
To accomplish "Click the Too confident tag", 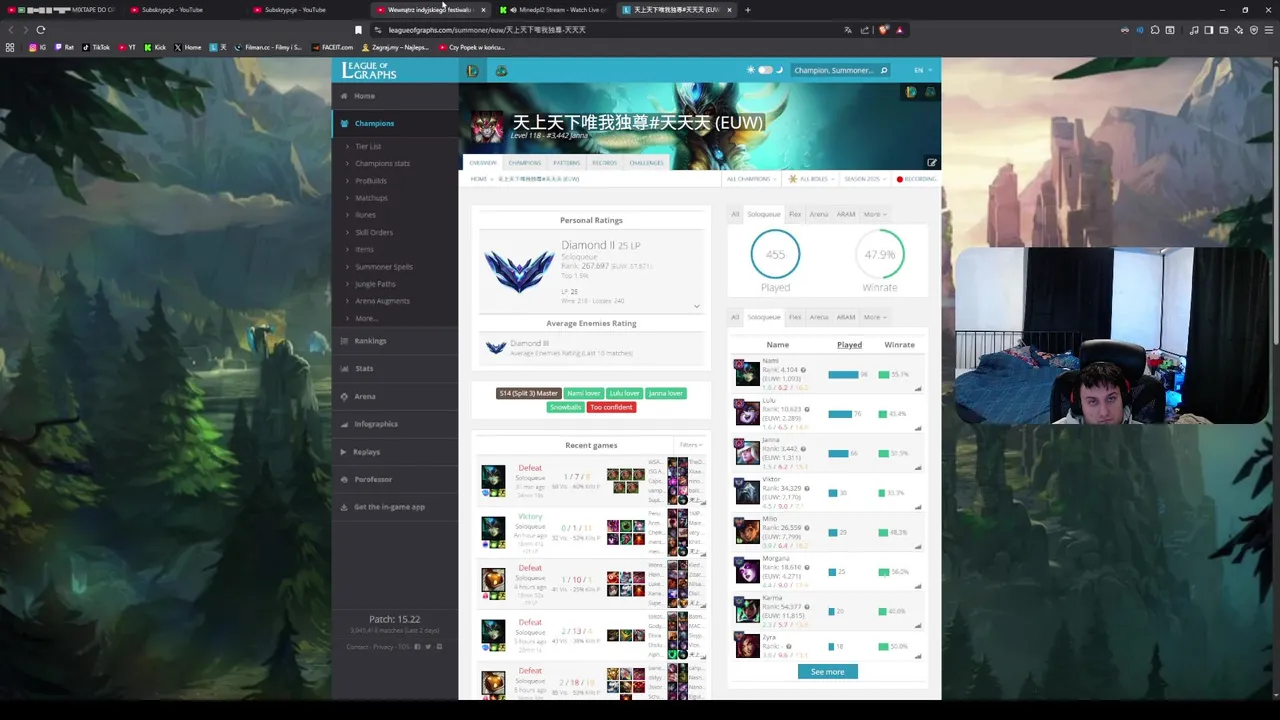I will 611,407.
